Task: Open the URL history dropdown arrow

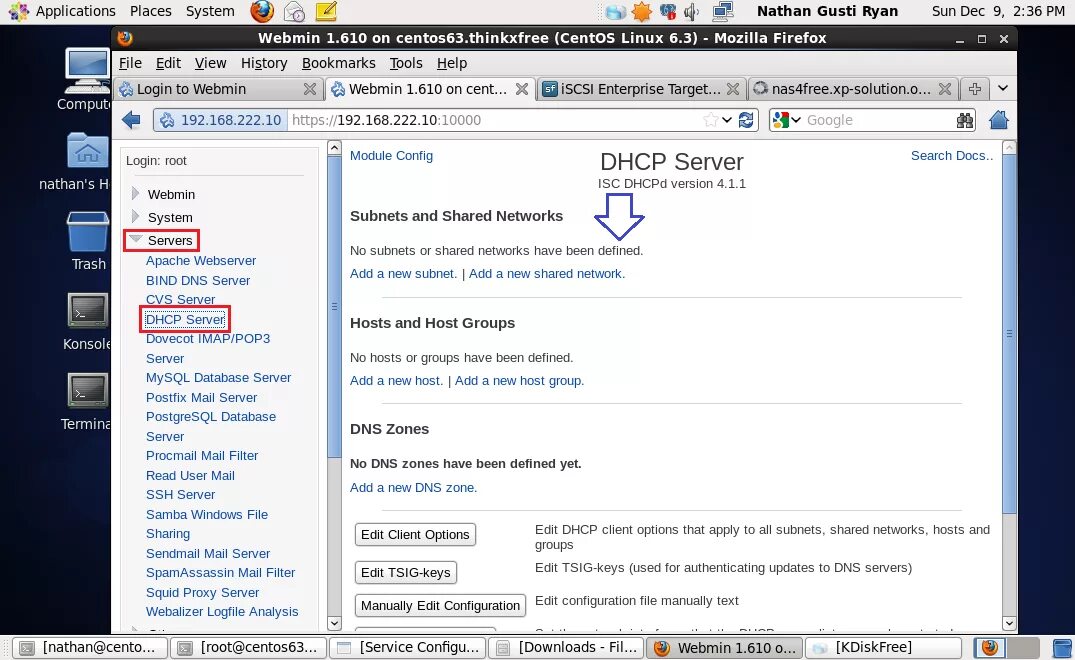Action: pyautogui.click(x=727, y=120)
